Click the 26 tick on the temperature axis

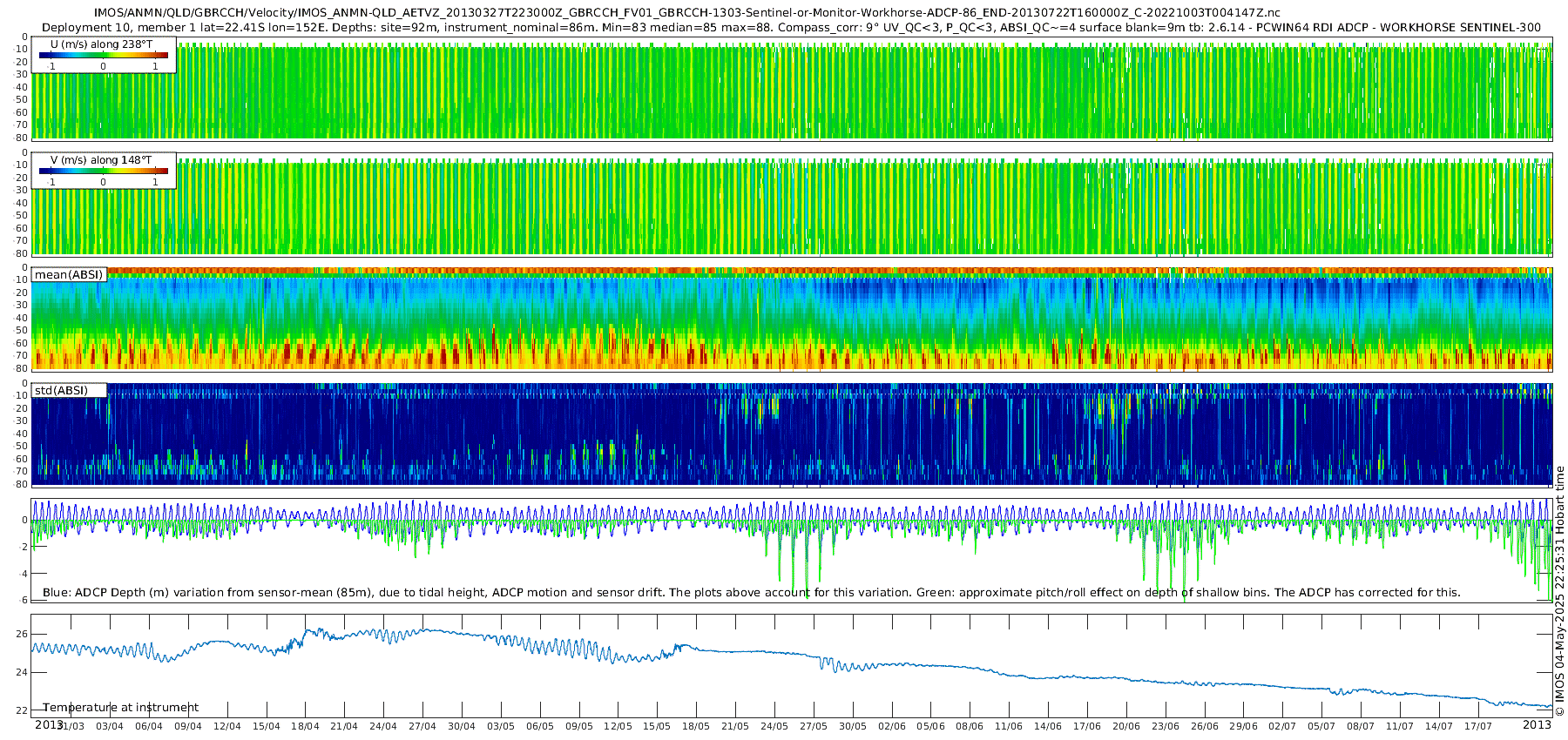click(x=23, y=634)
